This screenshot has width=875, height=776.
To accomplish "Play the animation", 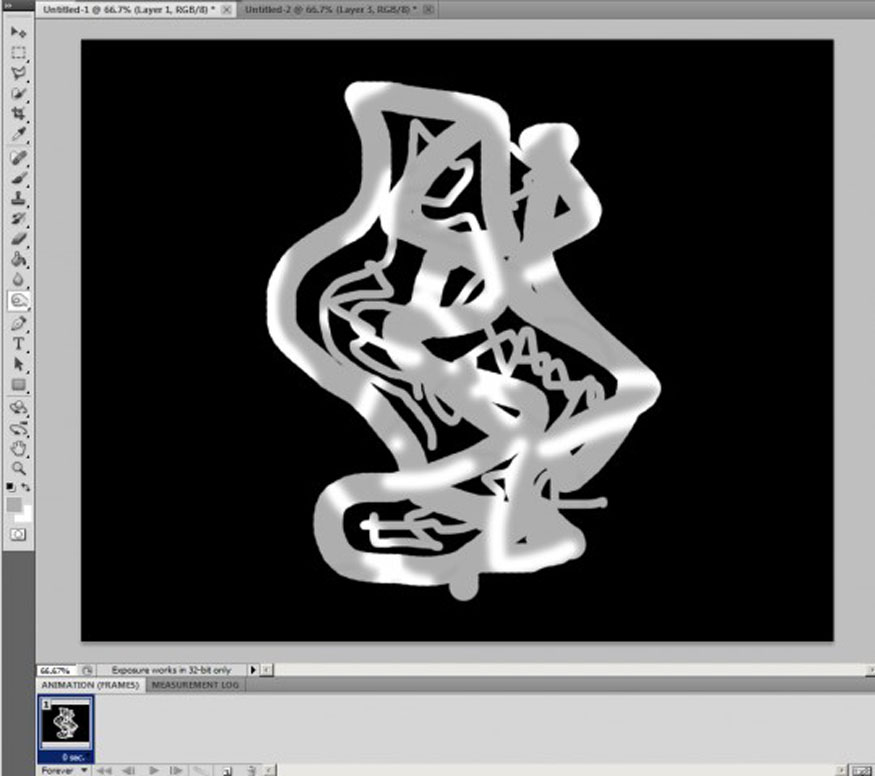I will point(153,770).
